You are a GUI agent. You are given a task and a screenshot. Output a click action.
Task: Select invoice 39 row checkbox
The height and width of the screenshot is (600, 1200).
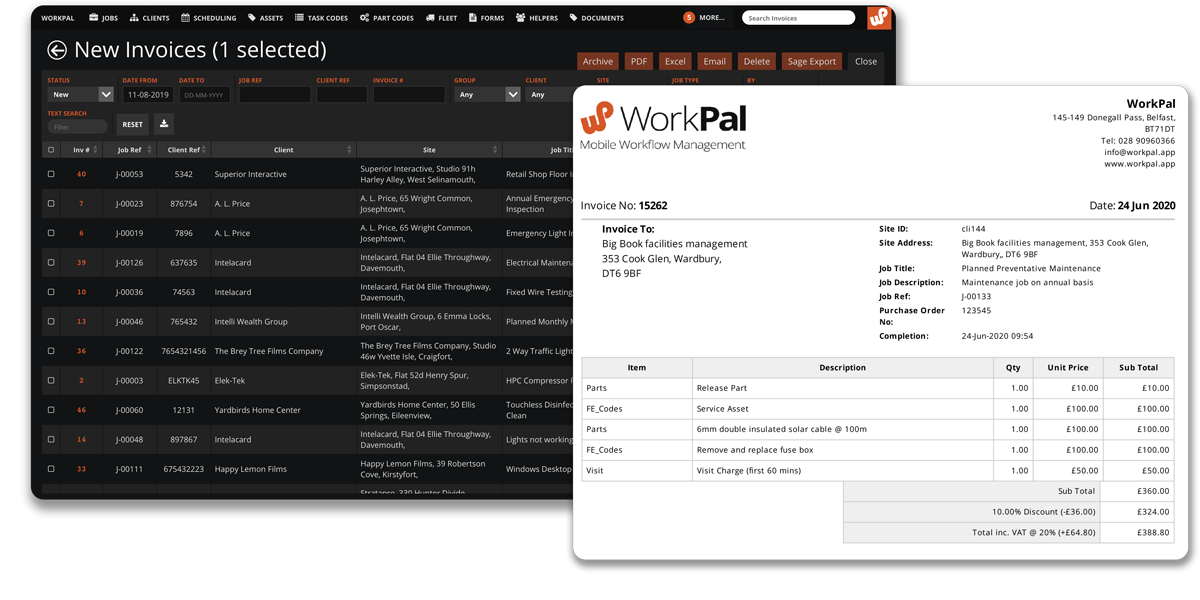click(51, 262)
